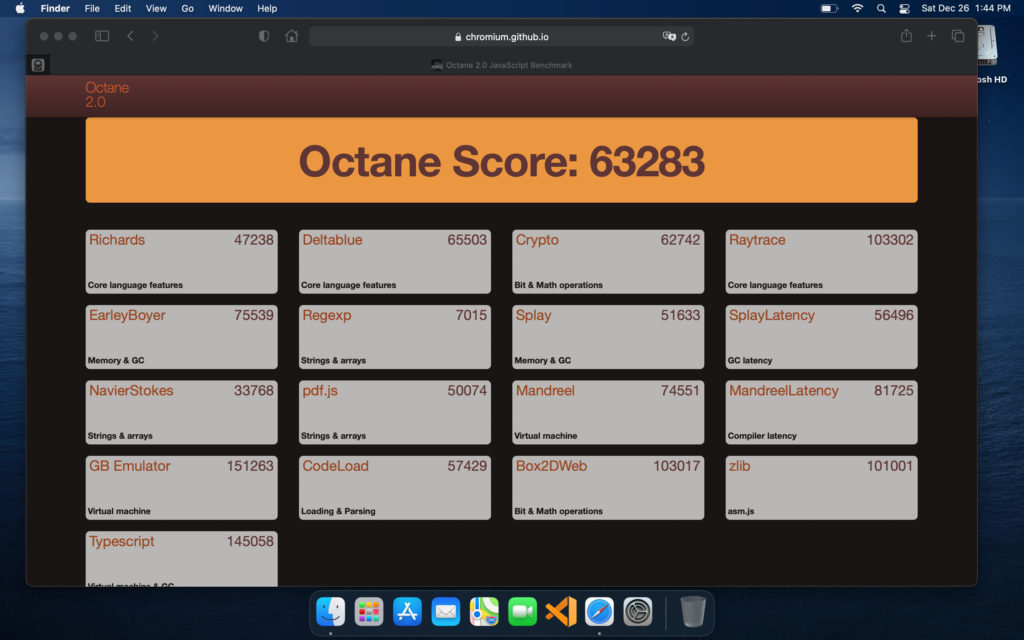Open the Deltablue benchmark link
The height and width of the screenshot is (640, 1024).
(332, 240)
